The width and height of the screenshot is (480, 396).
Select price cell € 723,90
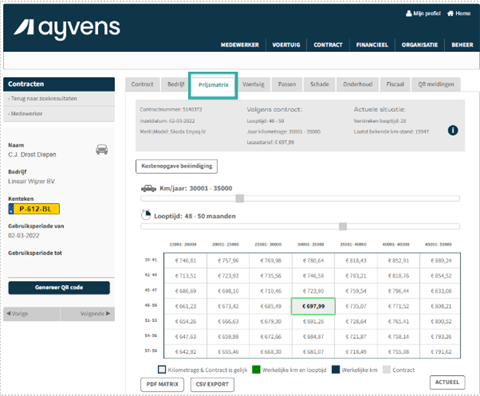(313, 291)
